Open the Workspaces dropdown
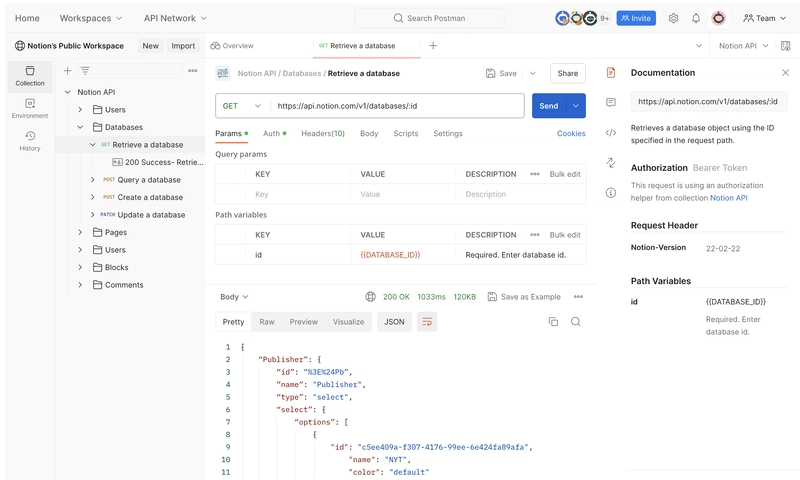 [91, 18]
